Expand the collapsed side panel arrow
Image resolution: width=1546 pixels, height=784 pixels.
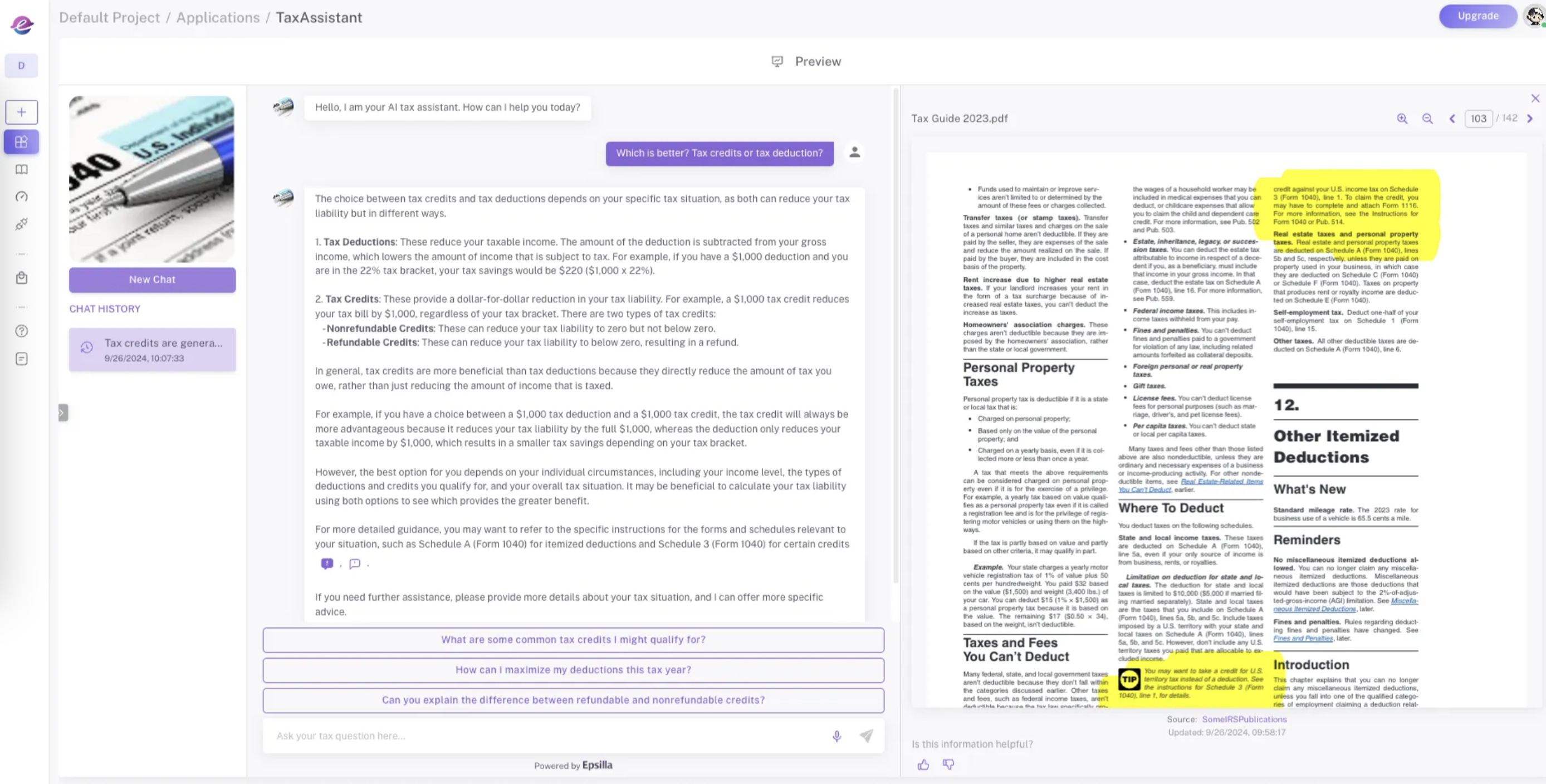(62, 413)
